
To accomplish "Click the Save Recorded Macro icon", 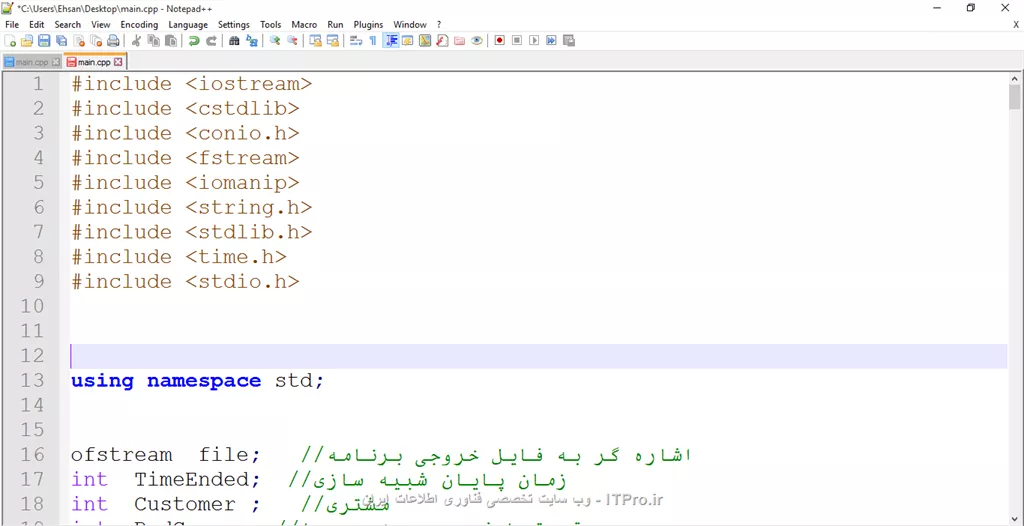I will [x=569, y=41].
